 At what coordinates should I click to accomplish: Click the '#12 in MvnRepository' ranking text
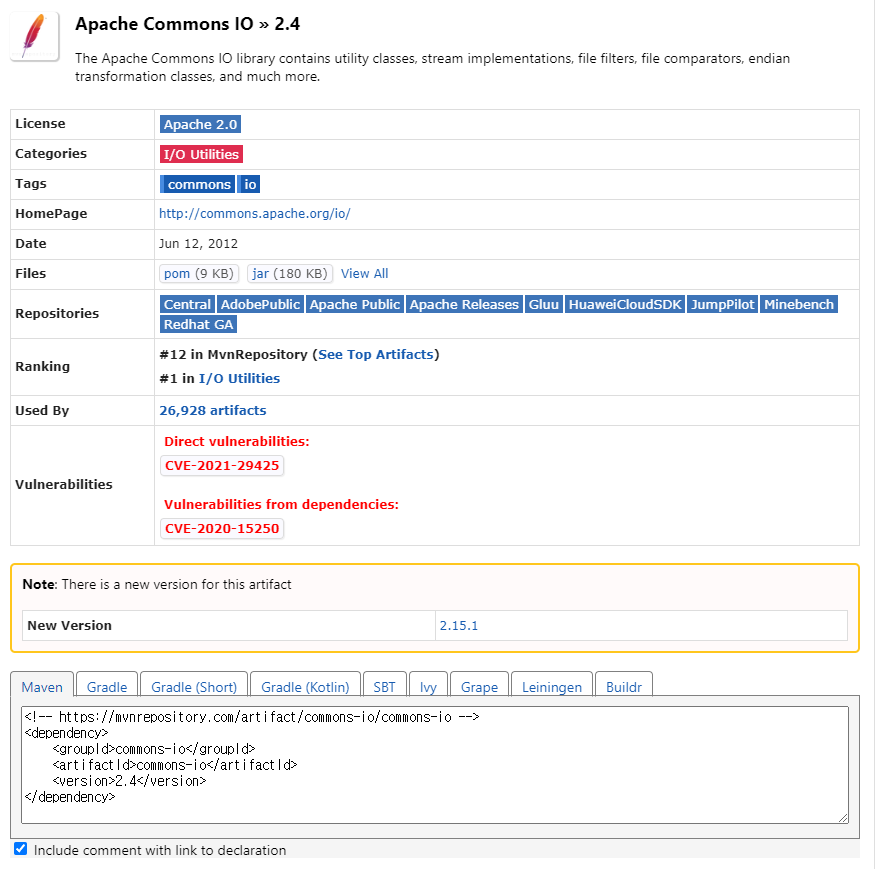pos(233,355)
